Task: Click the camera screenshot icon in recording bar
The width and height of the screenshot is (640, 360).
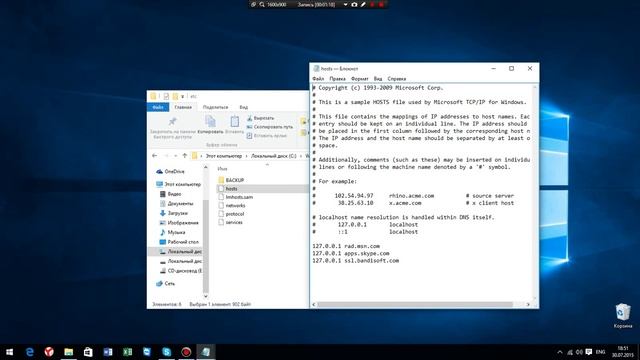Action: [354, 4]
